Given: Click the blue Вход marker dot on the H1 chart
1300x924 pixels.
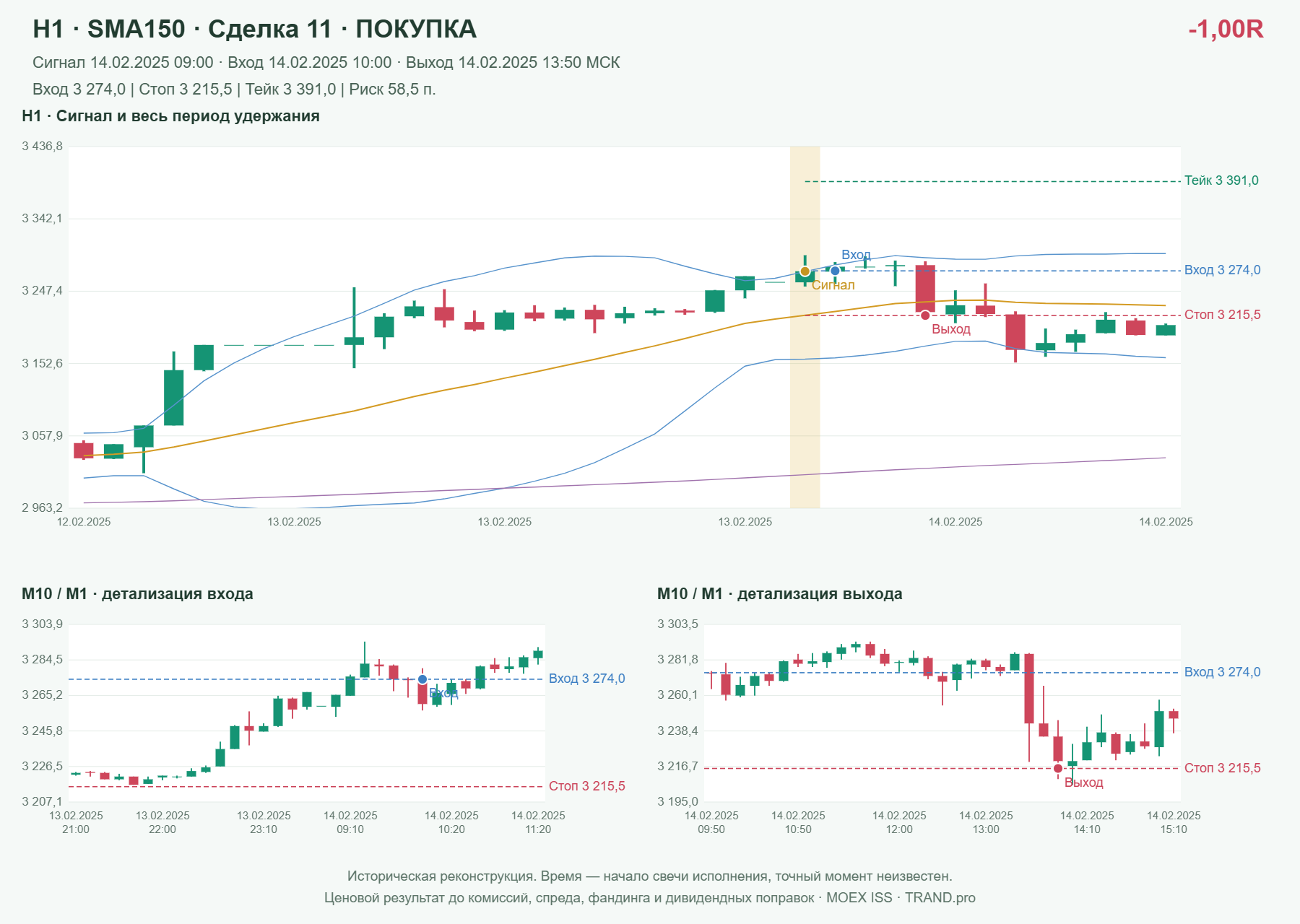Looking at the screenshot, I should coord(835,271).
